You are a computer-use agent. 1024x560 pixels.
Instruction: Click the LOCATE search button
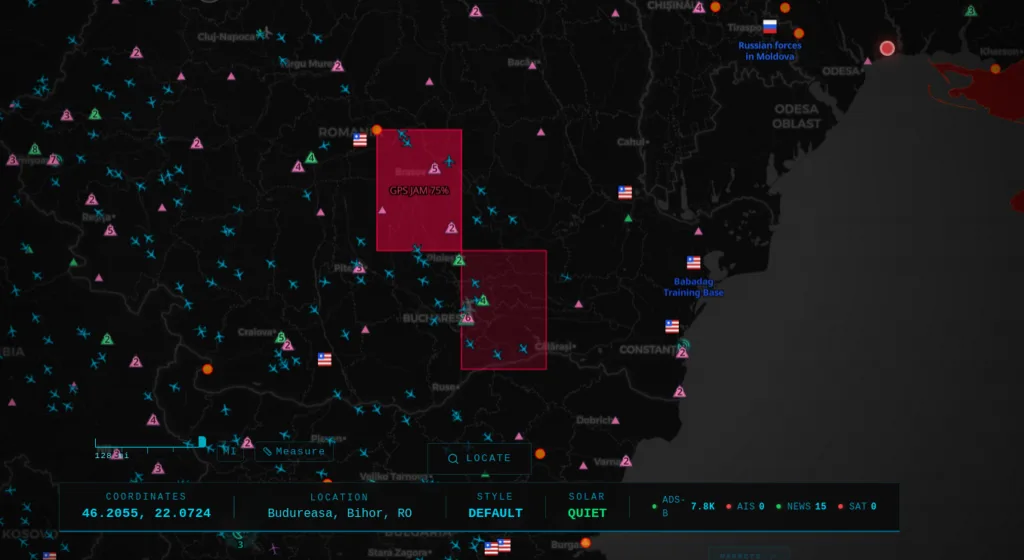479,458
